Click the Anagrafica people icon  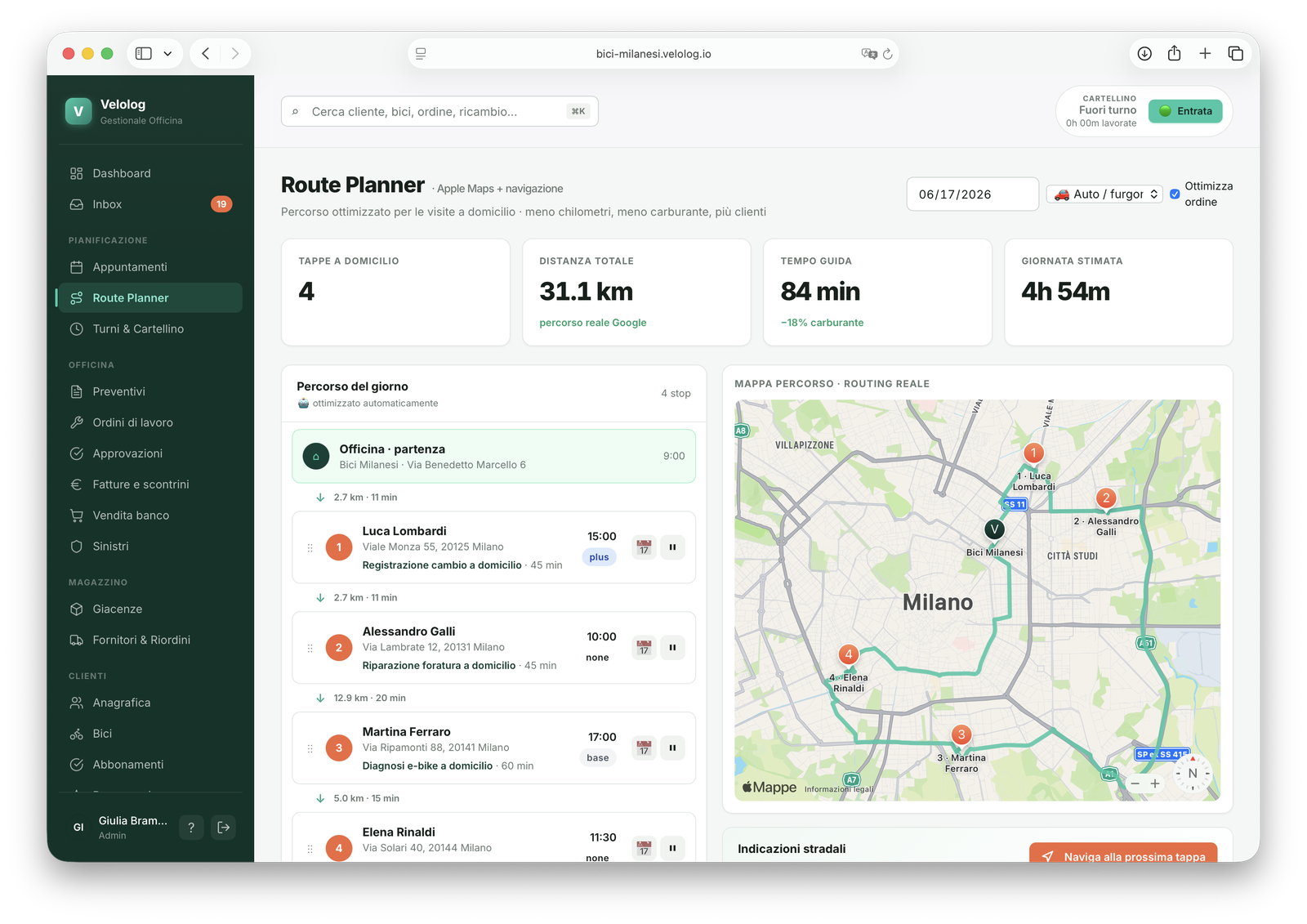point(77,703)
